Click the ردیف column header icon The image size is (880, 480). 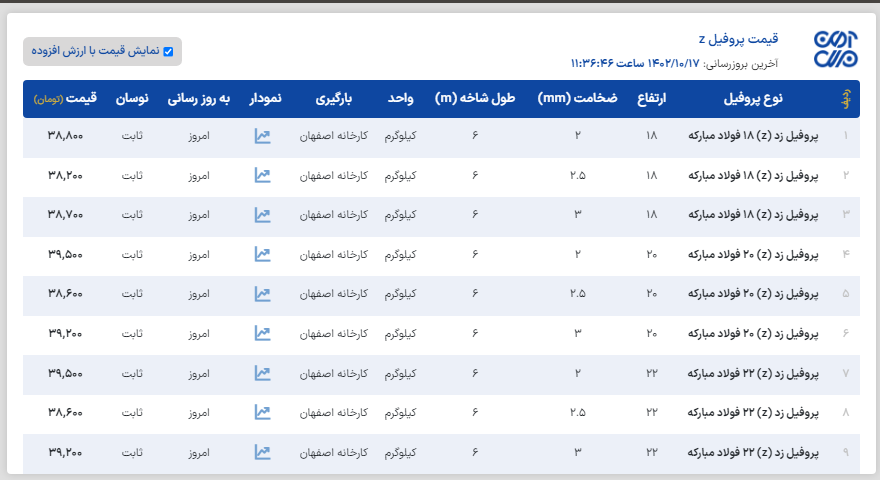846,99
